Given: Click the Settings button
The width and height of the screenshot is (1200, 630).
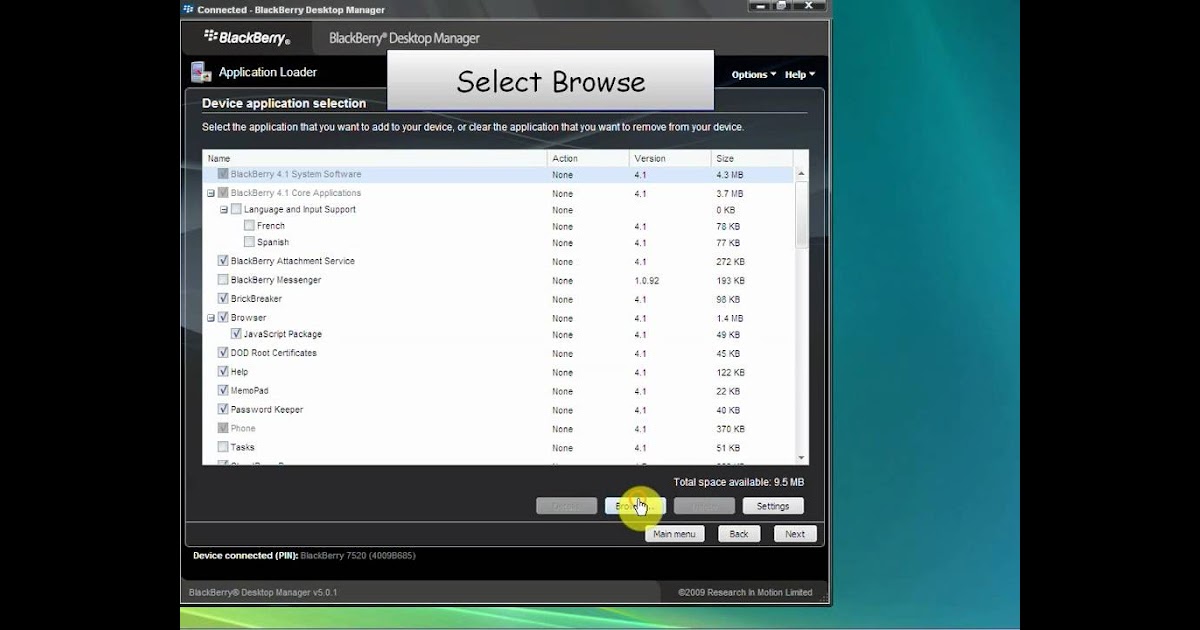Looking at the screenshot, I should click(773, 506).
